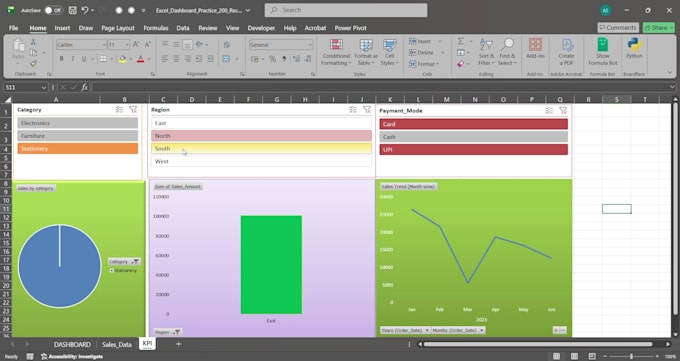The image size is (680, 361).
Task: Switch to the Sales_Data sheet tab
Action: 117,345
